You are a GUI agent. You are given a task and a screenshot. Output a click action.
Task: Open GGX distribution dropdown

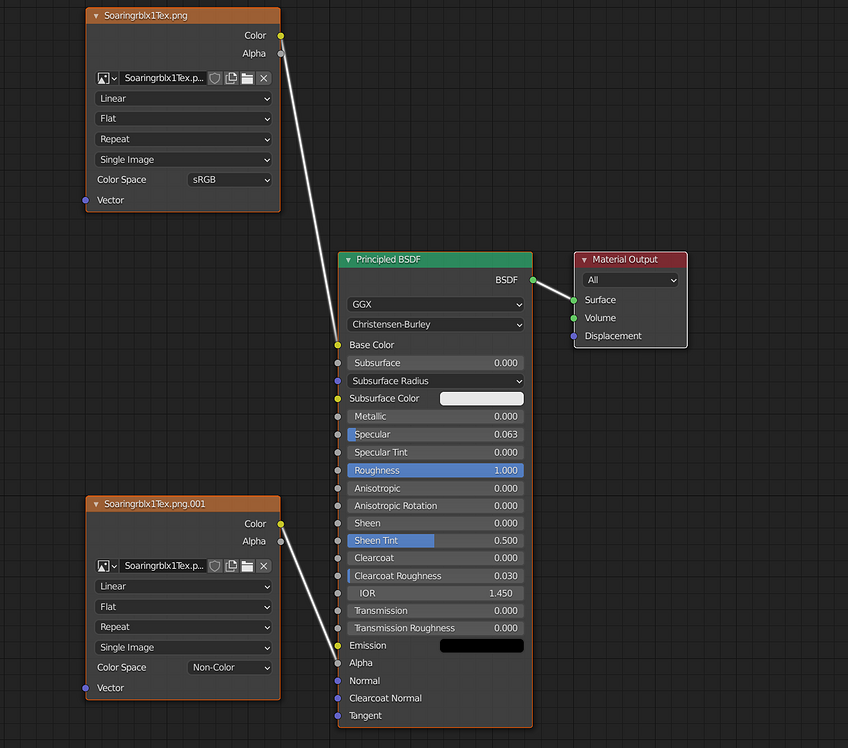pyautogui.click(x=435, y=305)
